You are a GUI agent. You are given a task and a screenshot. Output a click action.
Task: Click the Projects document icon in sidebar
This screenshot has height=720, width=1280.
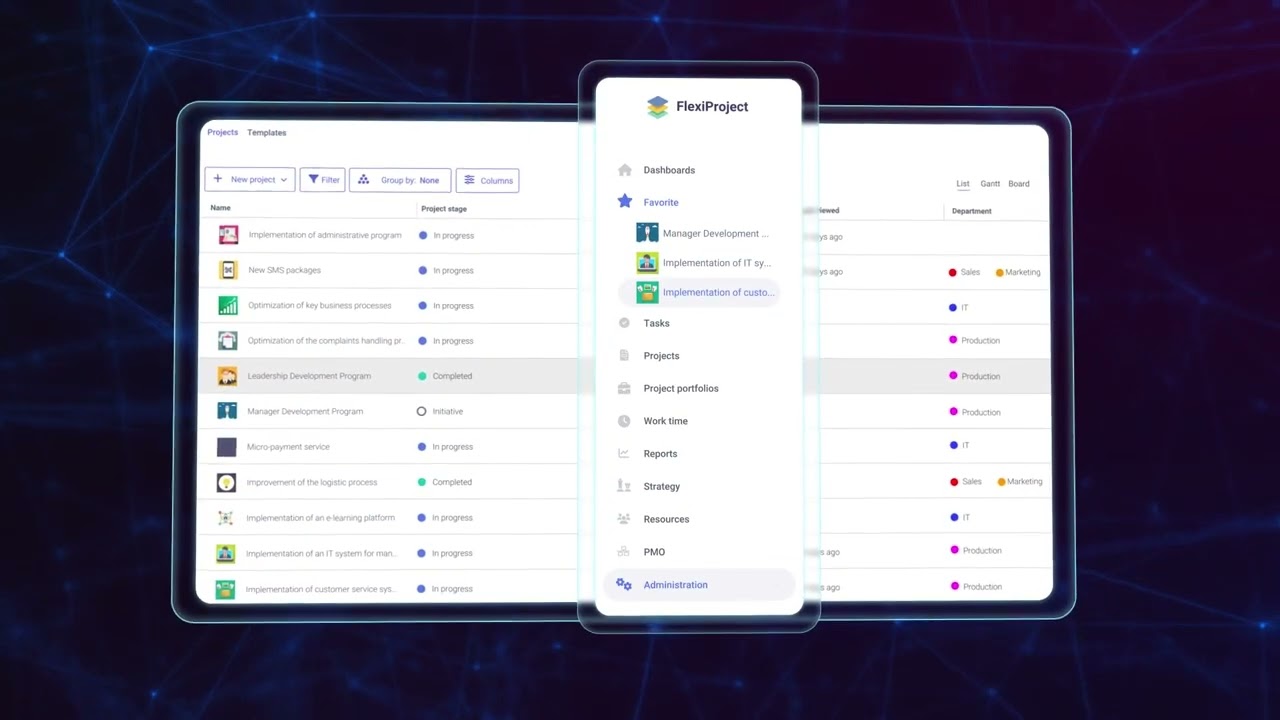point(624,356)
